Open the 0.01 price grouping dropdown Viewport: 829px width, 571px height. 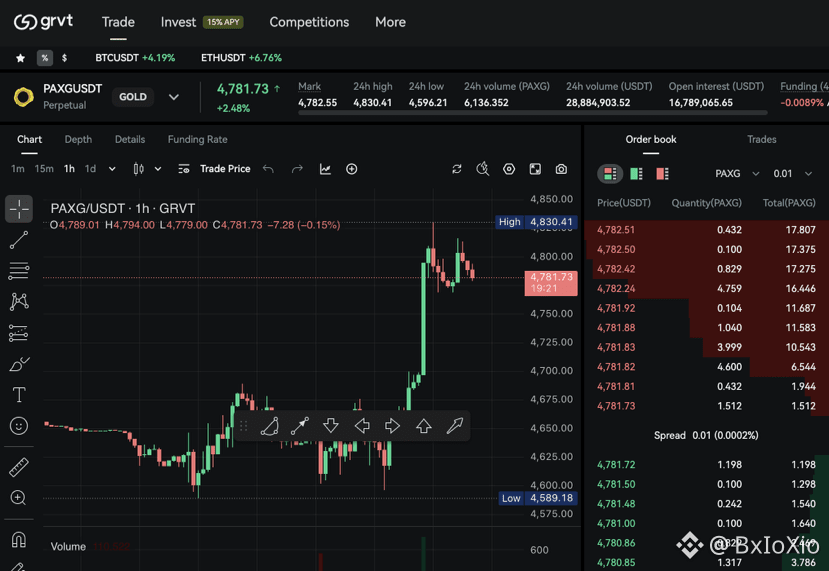(792, 174)
